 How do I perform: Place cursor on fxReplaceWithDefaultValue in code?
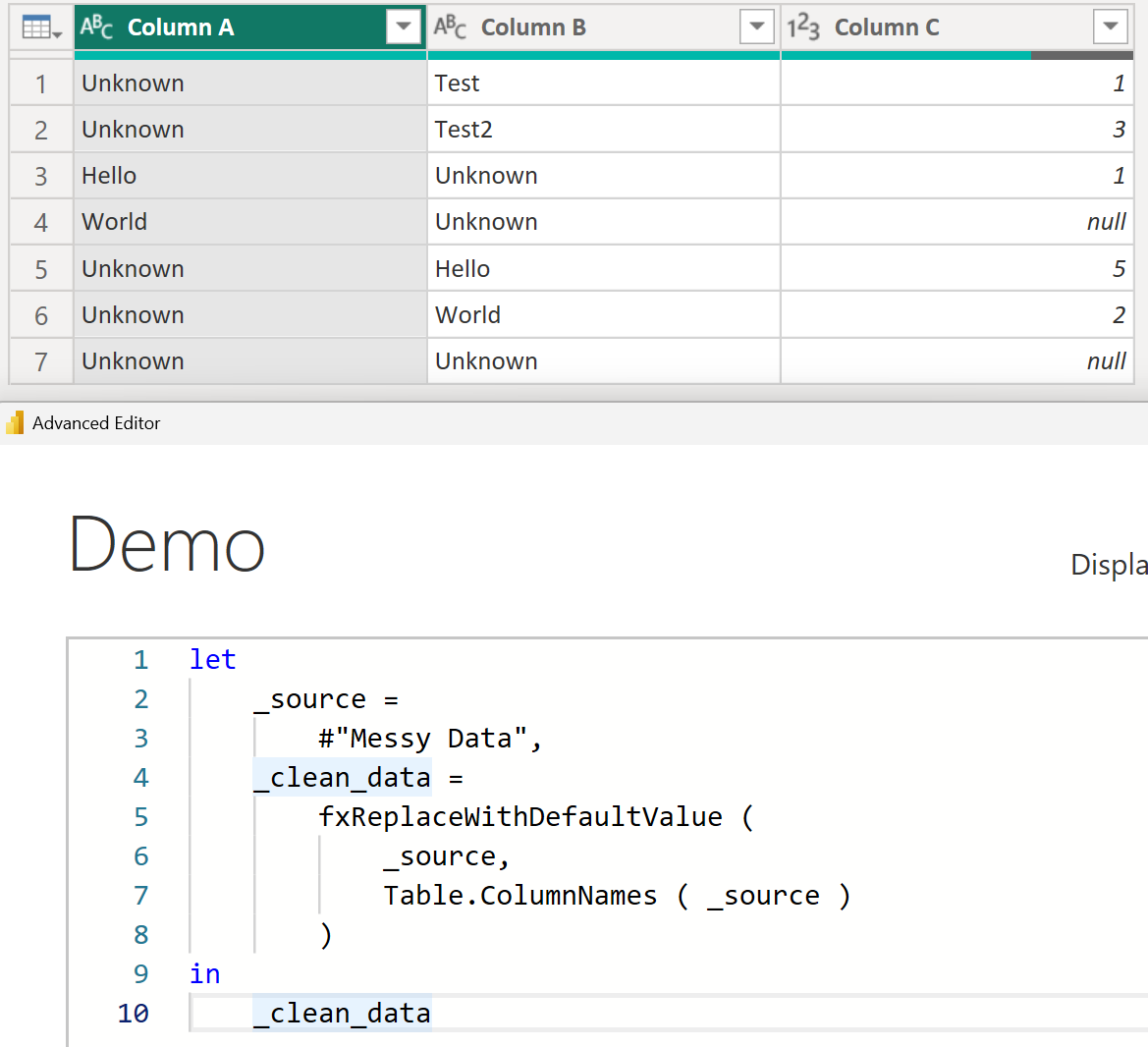coord(519,817)
